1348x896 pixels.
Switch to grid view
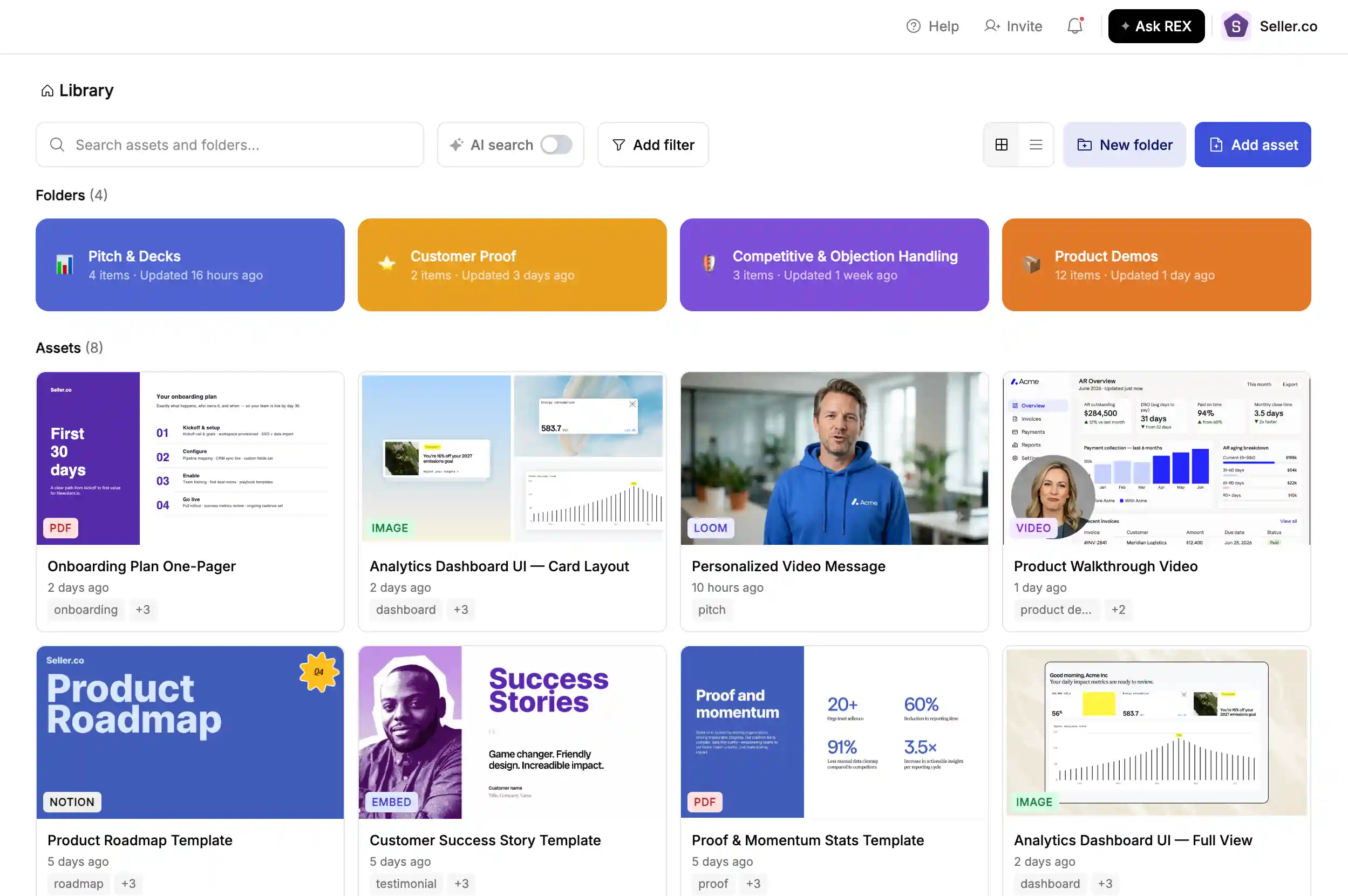tap(1001, 145)
